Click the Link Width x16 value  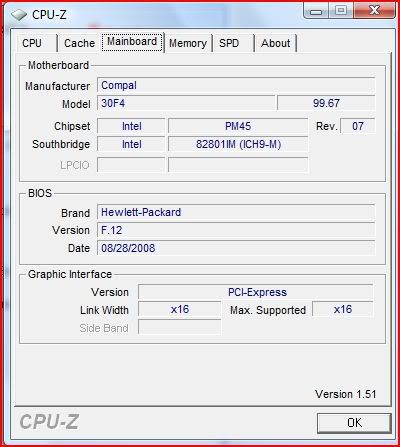(x=180, y=309)
